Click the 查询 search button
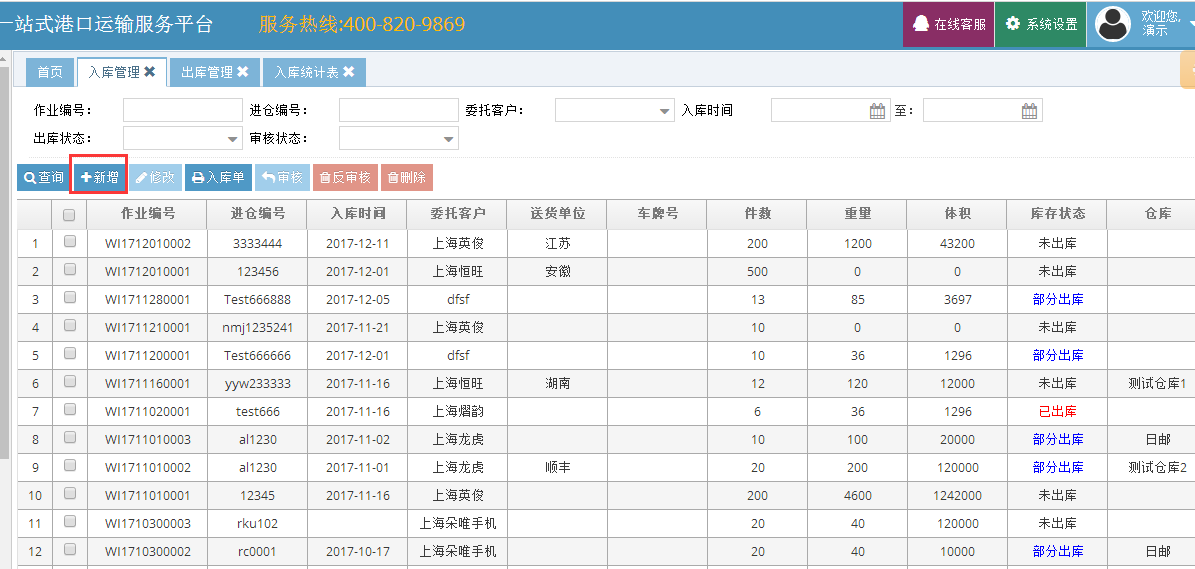The image size is (1195, 569). pos(43,178)
